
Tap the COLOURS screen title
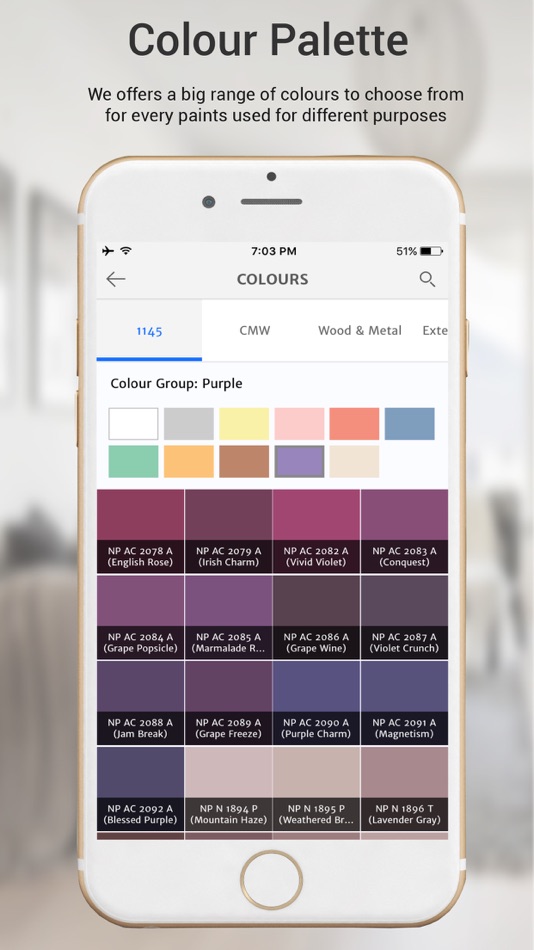pos(272,279)
